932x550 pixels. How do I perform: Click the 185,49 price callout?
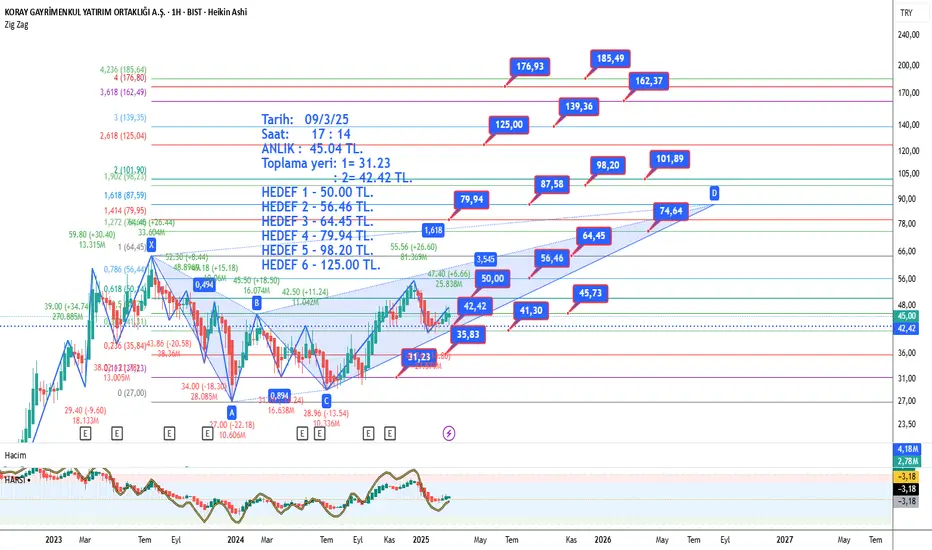[x=610, y=58]
